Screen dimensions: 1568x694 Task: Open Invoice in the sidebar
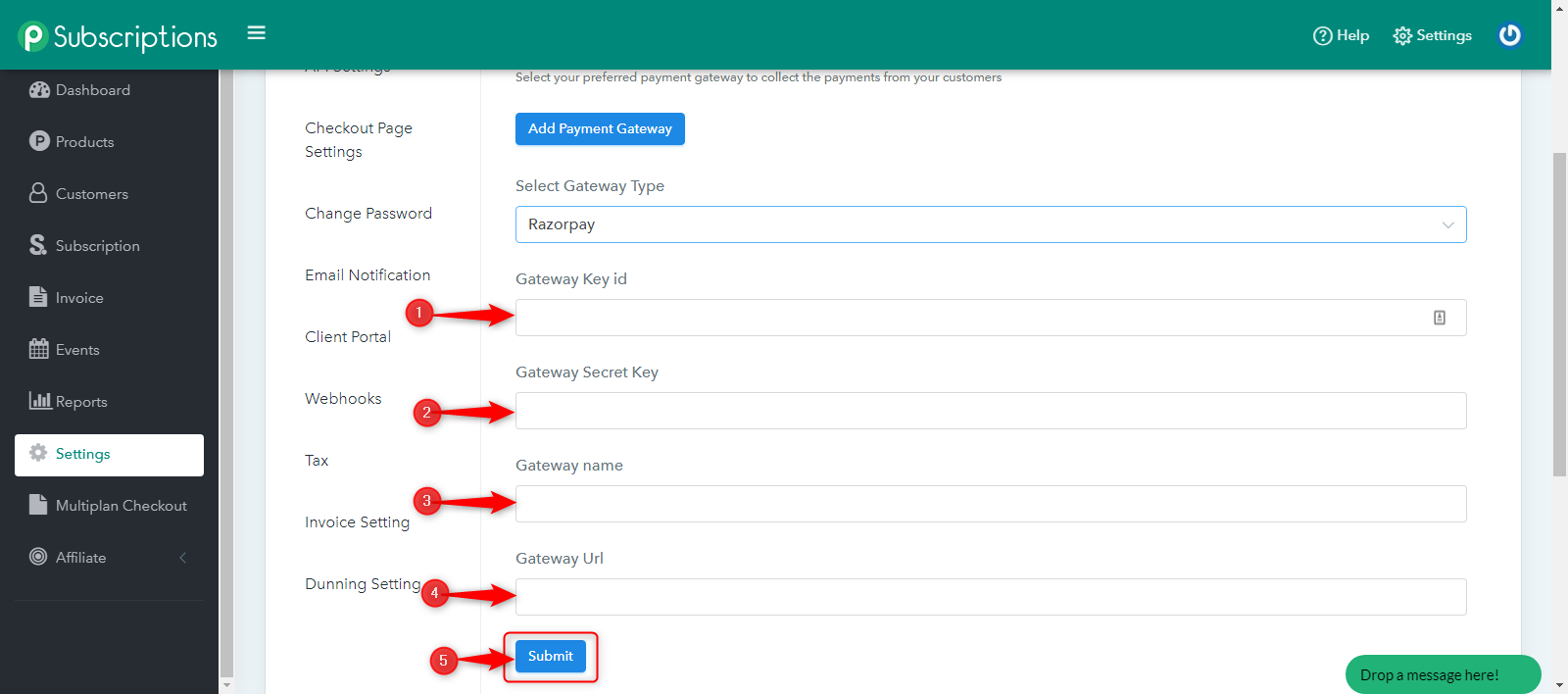109,298
